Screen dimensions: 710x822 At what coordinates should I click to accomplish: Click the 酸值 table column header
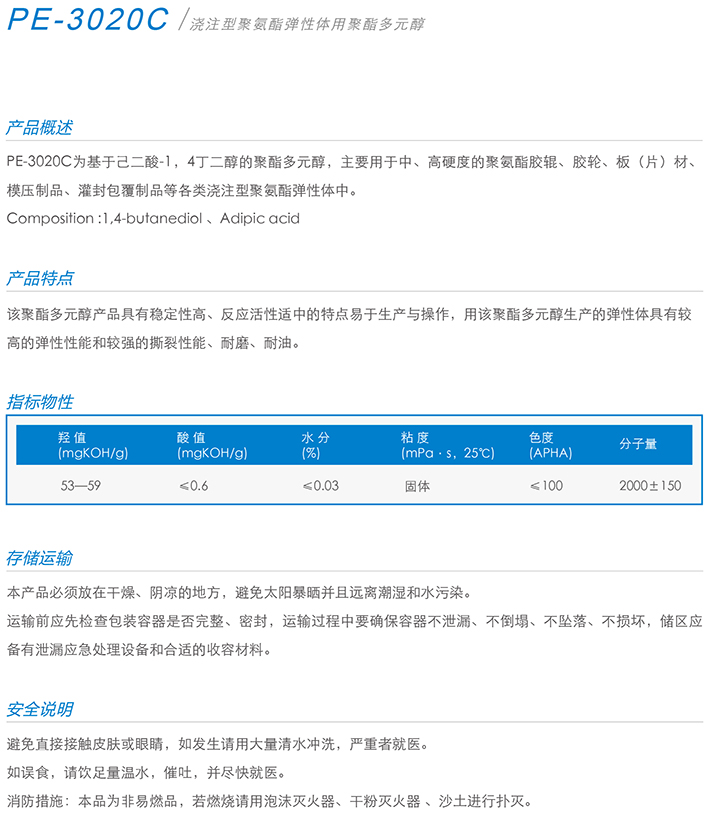pyautogui.click(x=211, y=445)
